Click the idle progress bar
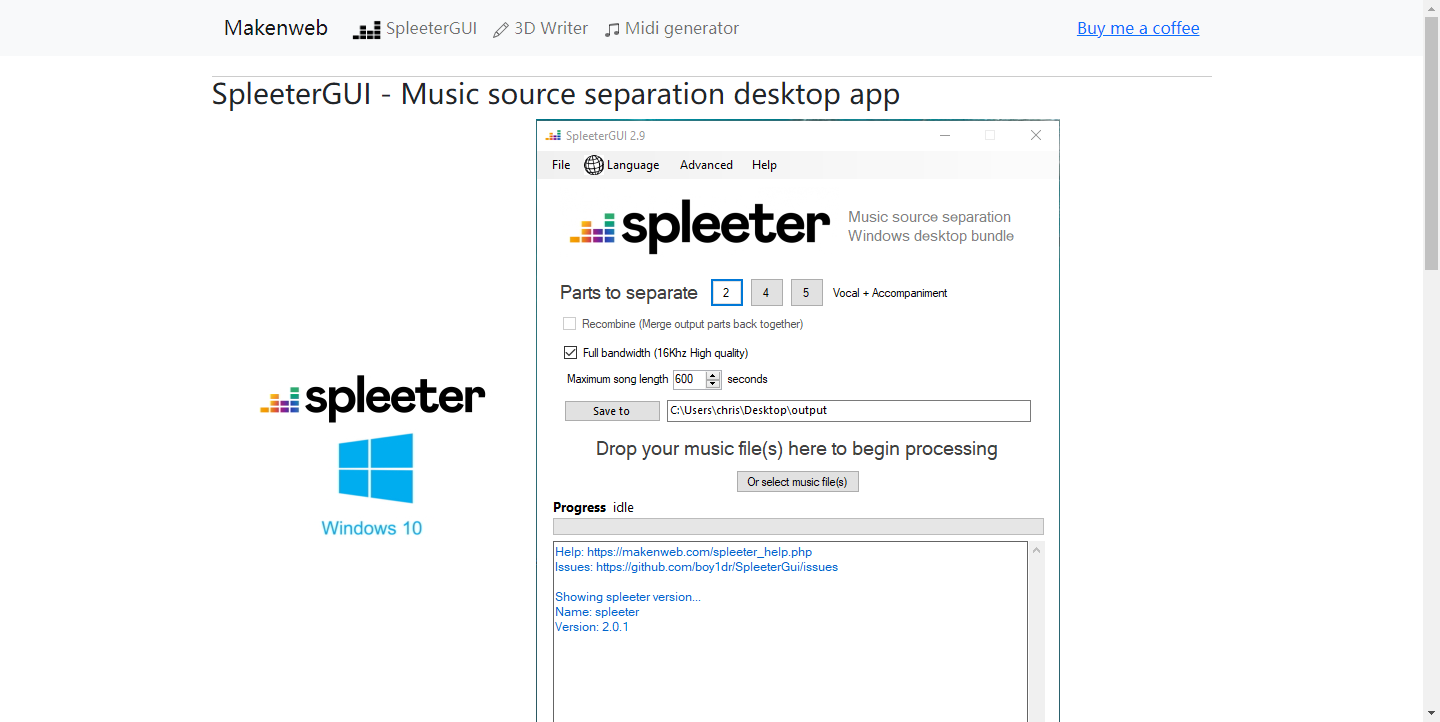Viewport: 1440px width, 722px height. coord(798,526)
